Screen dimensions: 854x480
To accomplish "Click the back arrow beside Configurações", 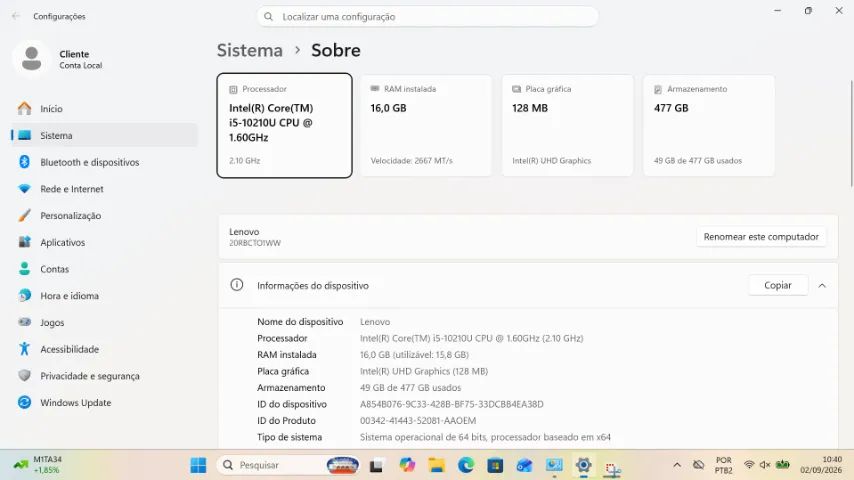I will click(16, 16).
